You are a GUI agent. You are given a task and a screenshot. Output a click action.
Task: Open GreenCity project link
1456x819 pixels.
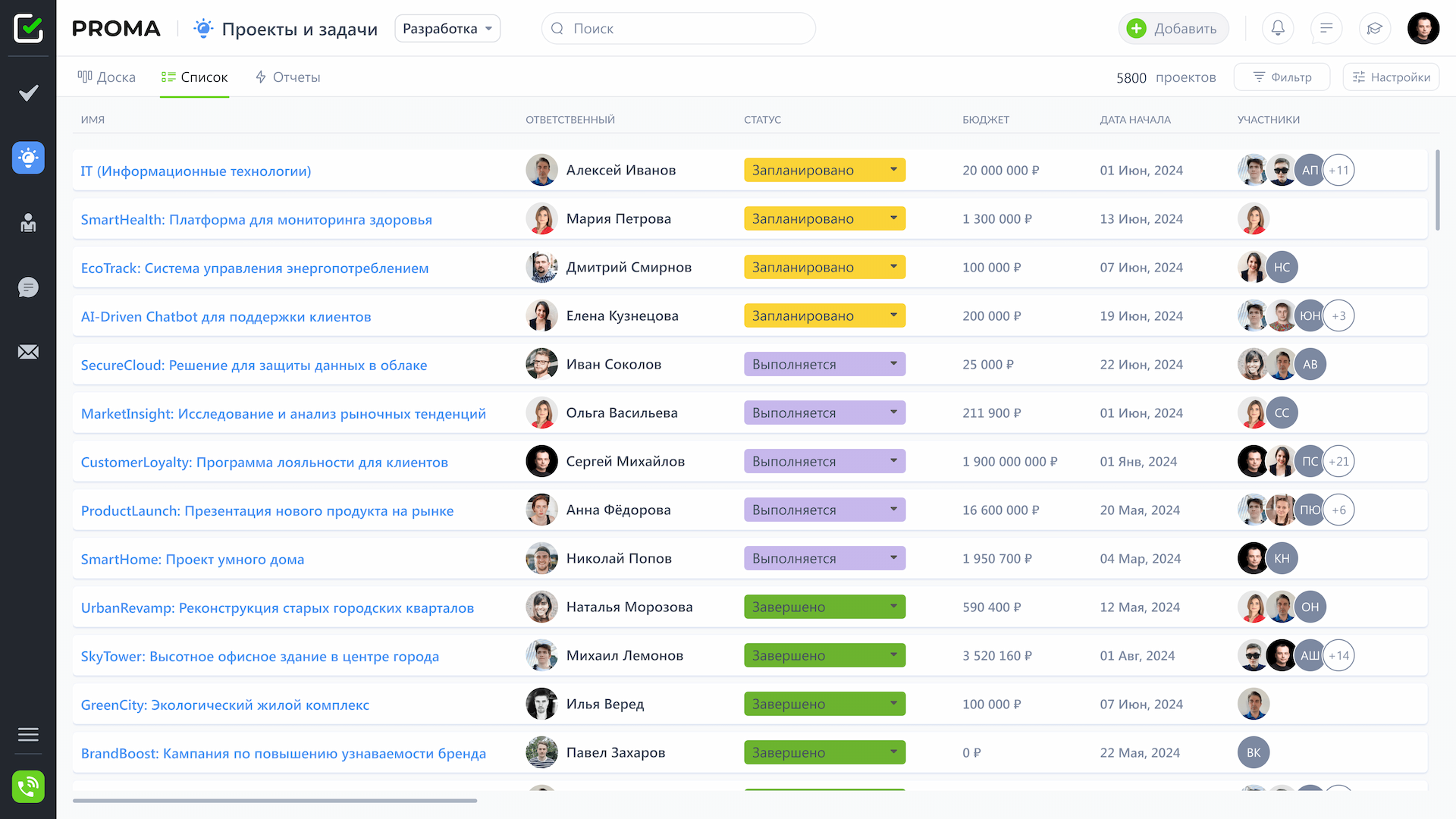[x=225, y=704]
